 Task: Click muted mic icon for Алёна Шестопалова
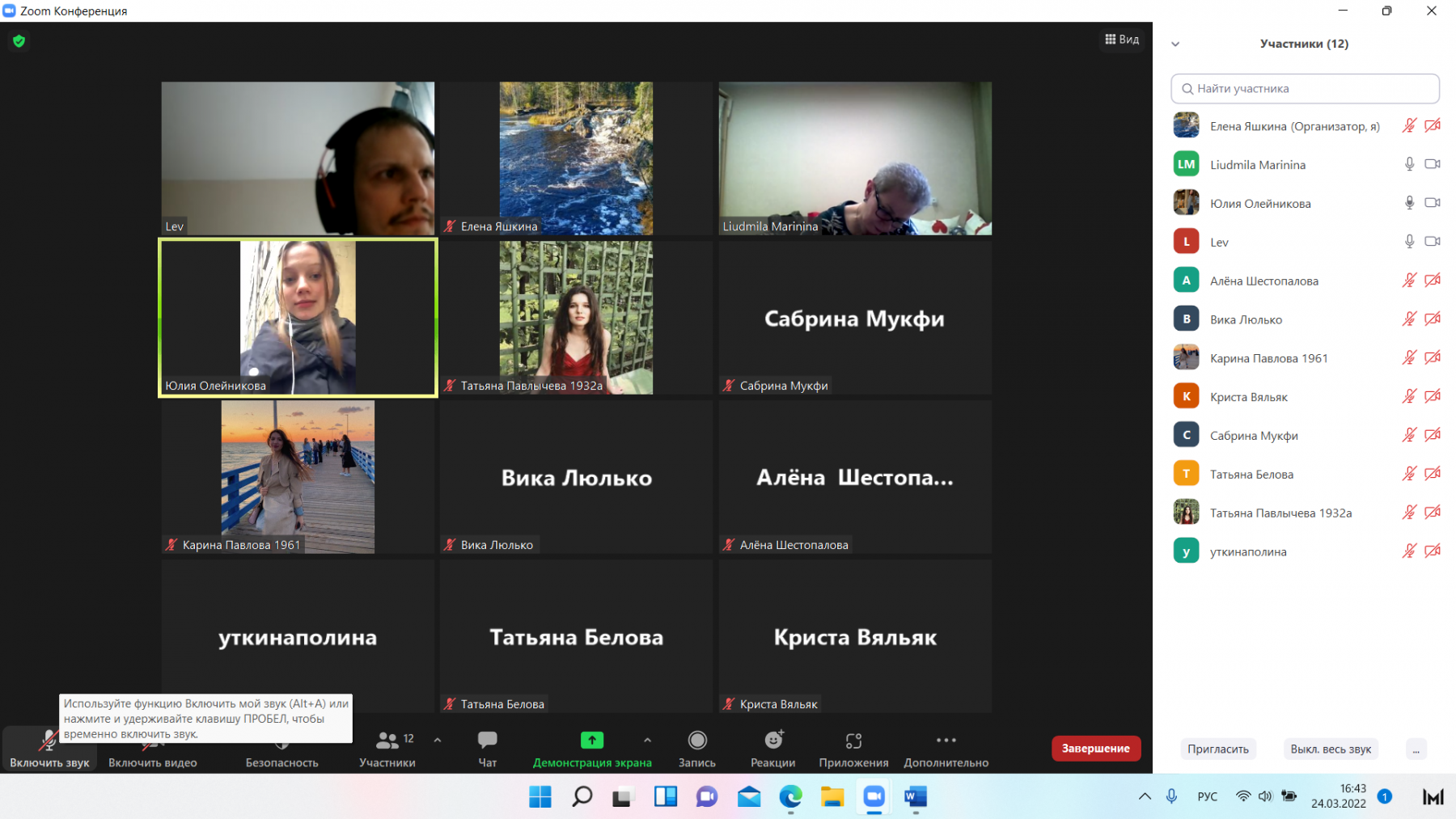pyautogui.click(x=1409, y=281)
